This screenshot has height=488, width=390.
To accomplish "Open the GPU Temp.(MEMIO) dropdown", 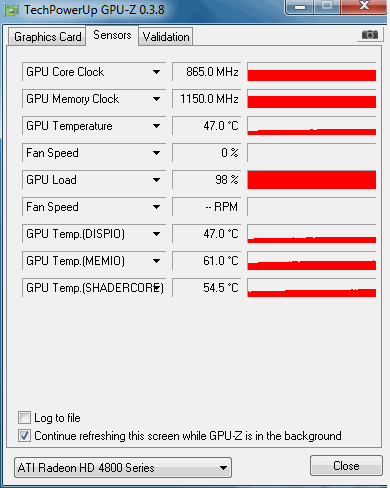I will tap(157, 261).
